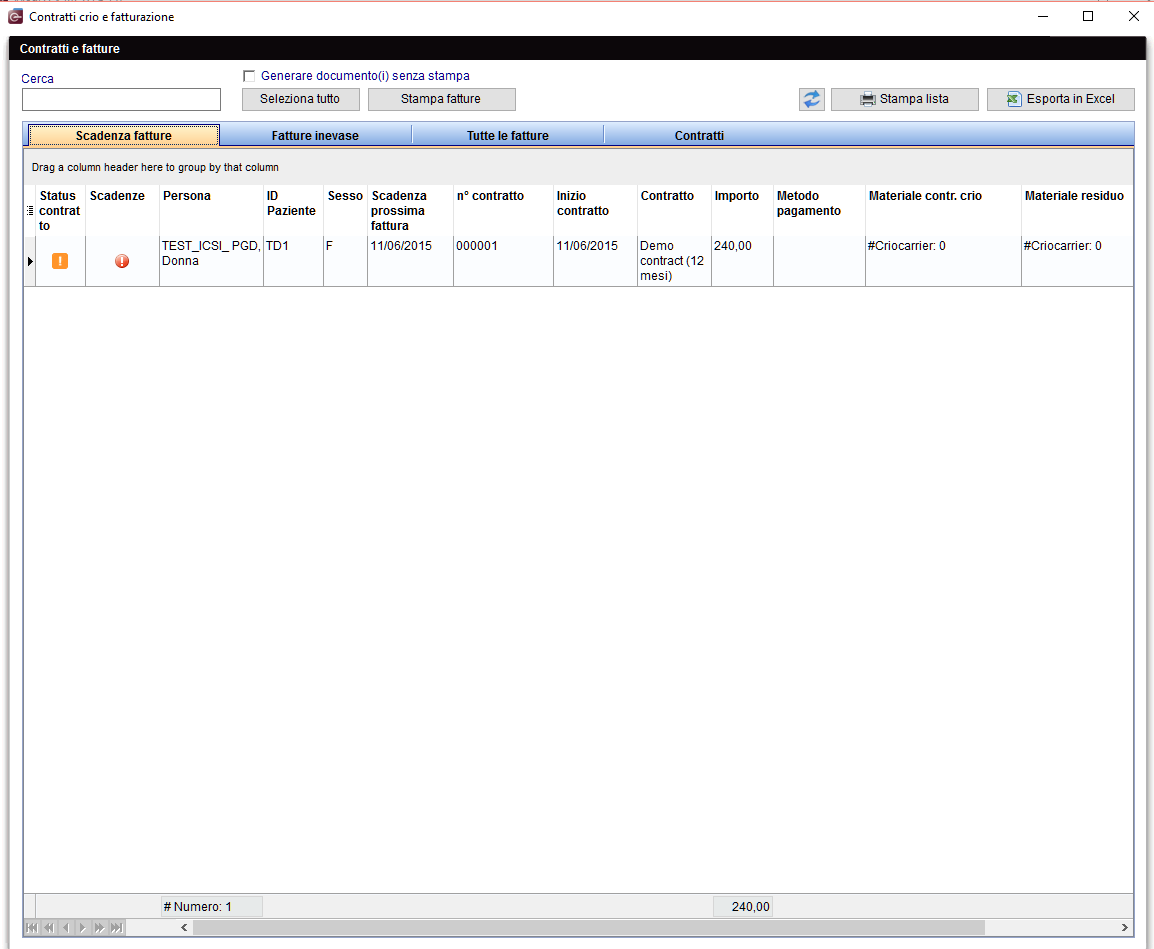Click the # Numero: 1 footer summary
Image resolution: width=1154 pixels, height=949 pixels.
(x=211, y=906)
